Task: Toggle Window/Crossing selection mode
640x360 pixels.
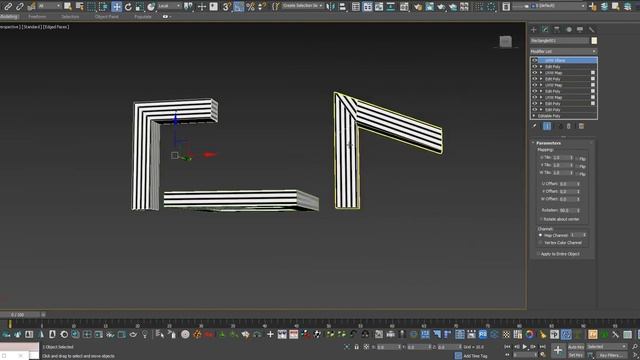Action: point(103,7)
